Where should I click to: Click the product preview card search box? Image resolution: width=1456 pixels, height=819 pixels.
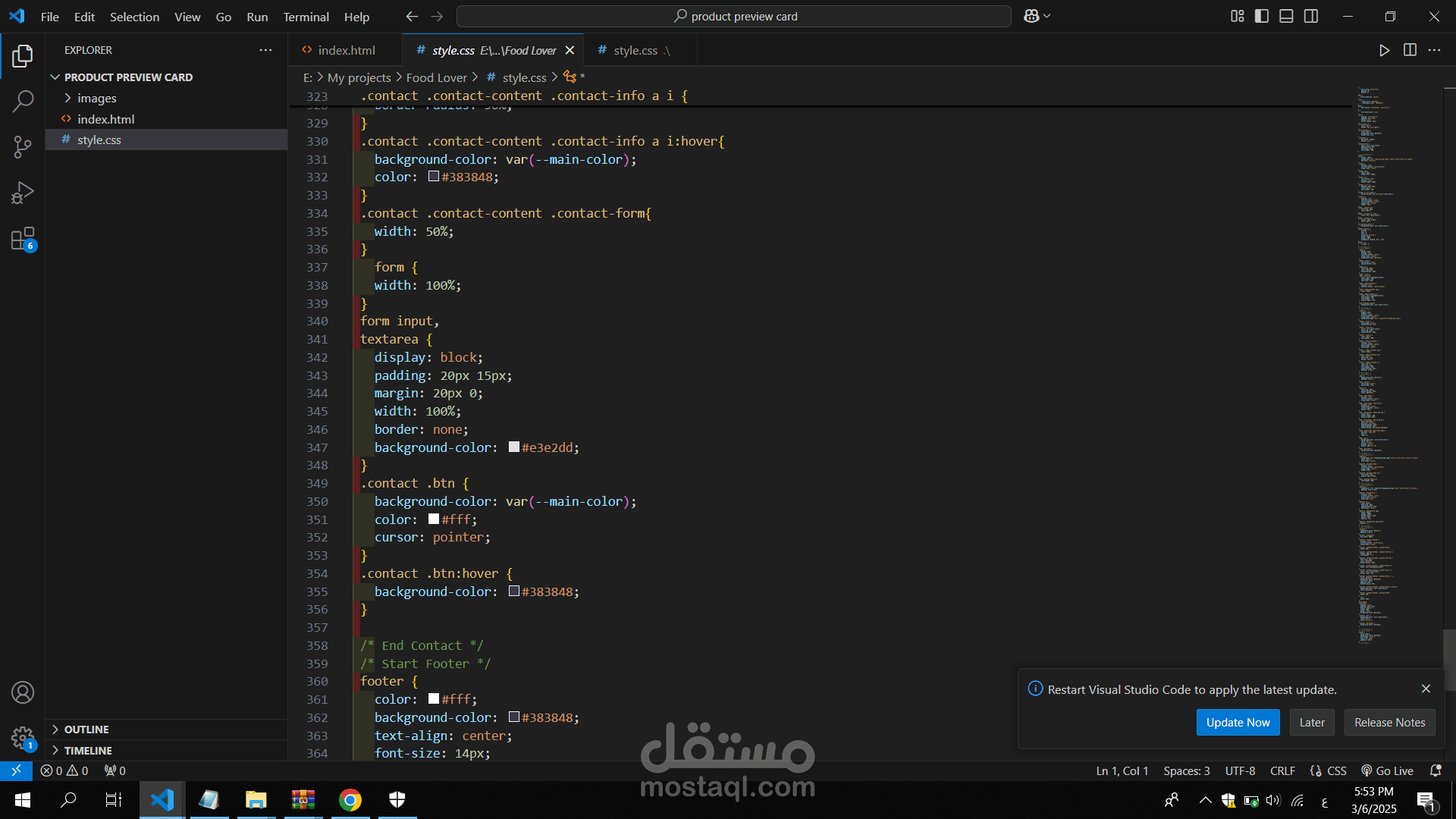click(x=734, y=16)
